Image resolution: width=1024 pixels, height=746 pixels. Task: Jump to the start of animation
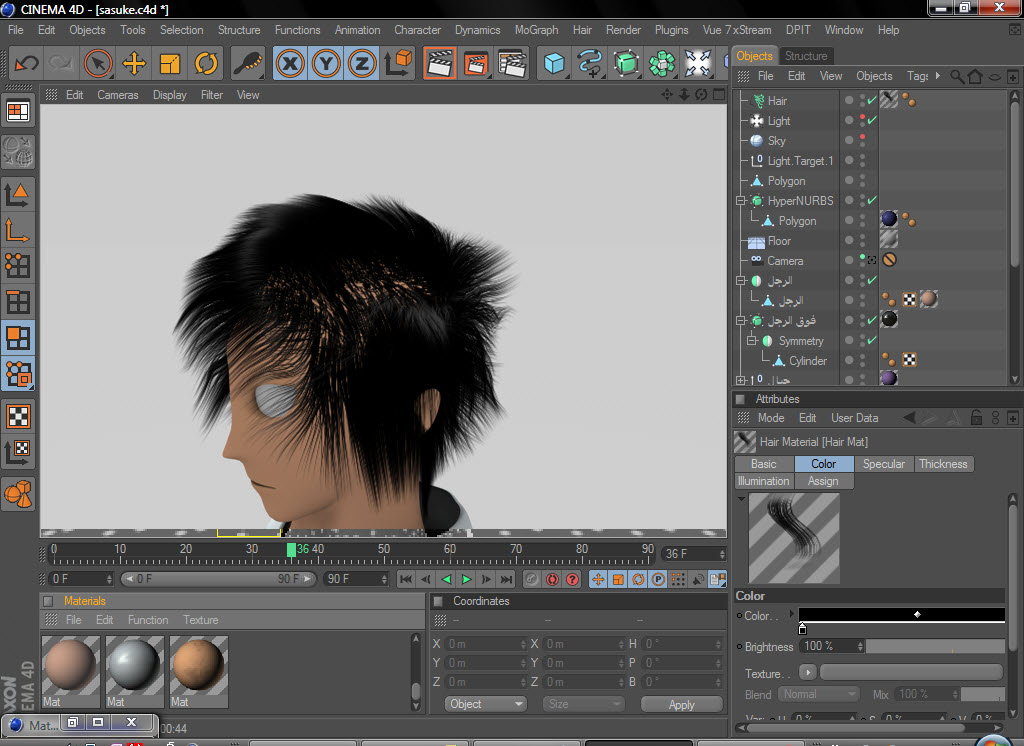pyautogui.click(x=406, y=579)
